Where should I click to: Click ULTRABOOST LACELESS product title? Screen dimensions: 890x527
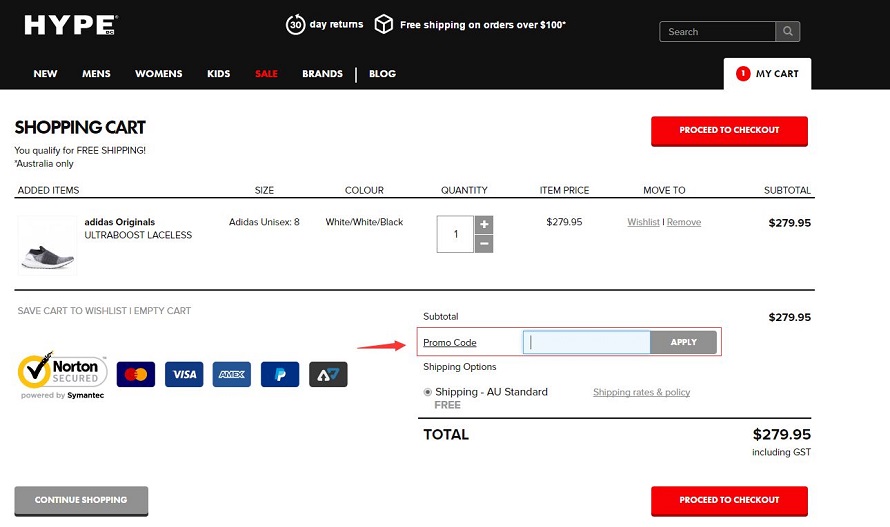[138, 235]
